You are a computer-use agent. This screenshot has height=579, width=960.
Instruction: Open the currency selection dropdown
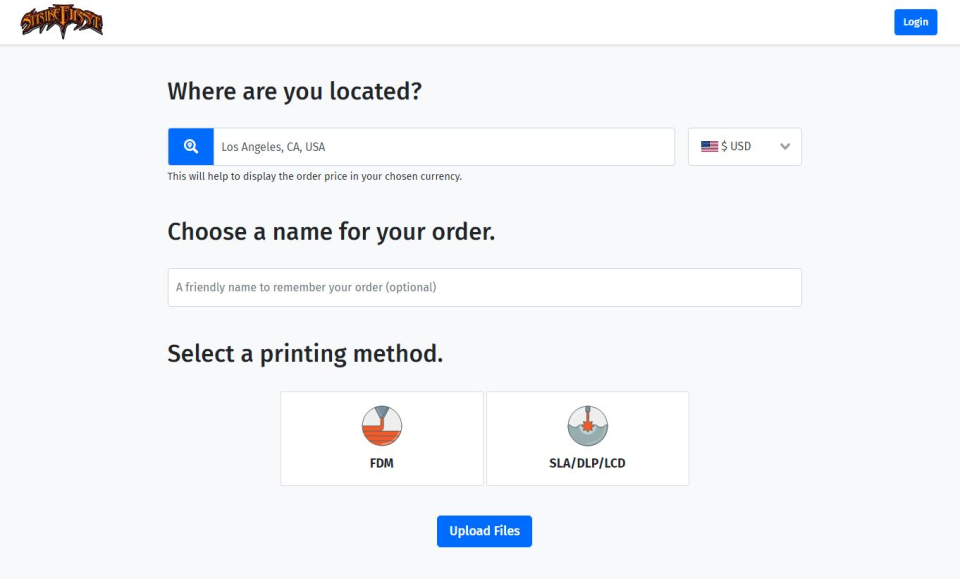(744, 146)
